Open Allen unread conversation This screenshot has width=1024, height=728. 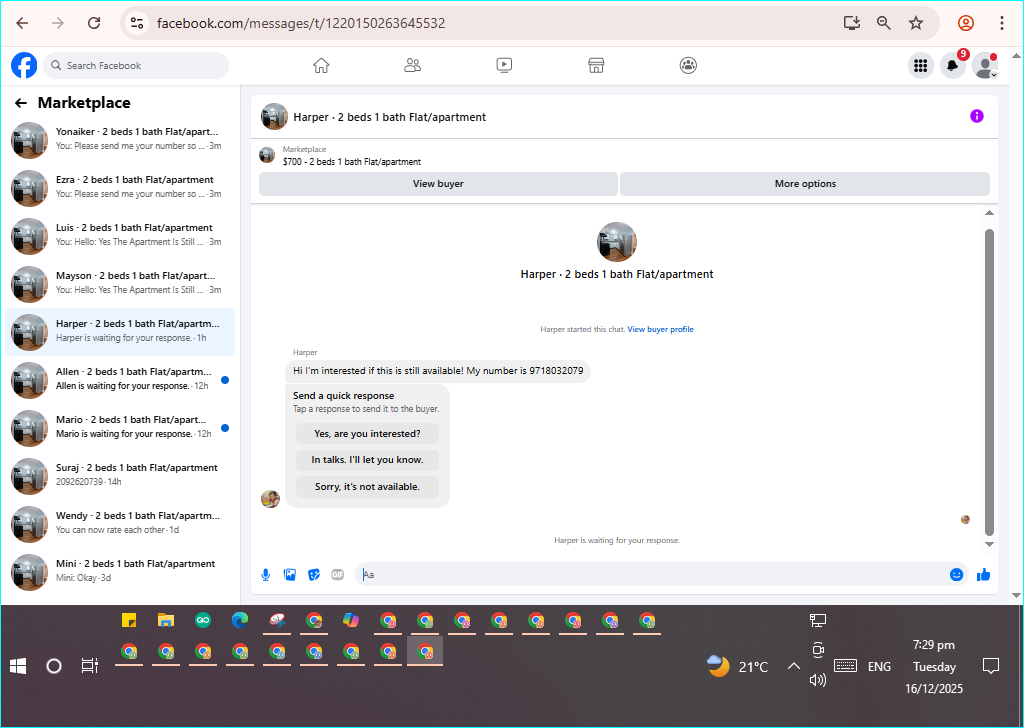(120, 380)
